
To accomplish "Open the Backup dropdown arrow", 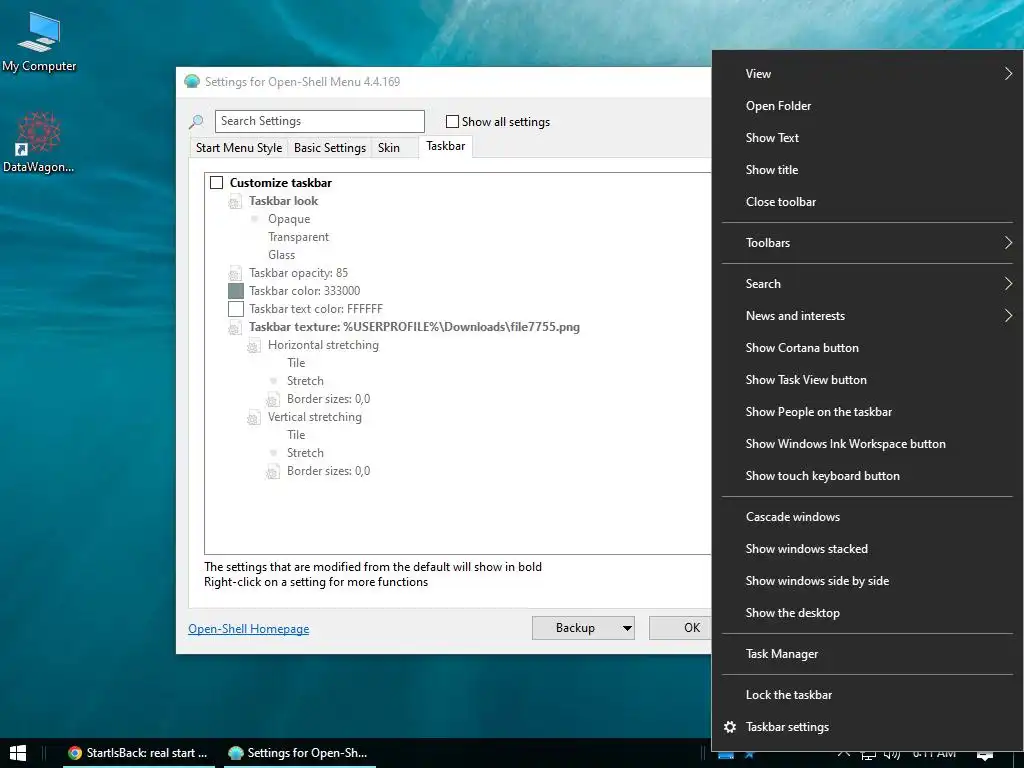I will tap(627, 628).
